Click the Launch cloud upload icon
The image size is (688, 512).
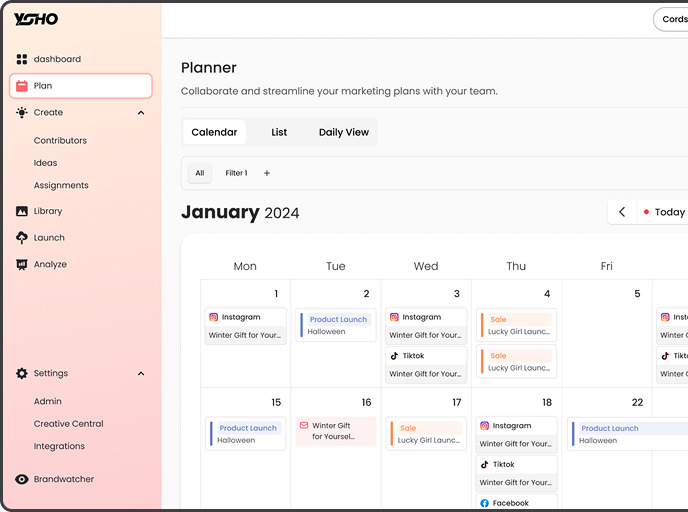(22, 237)
